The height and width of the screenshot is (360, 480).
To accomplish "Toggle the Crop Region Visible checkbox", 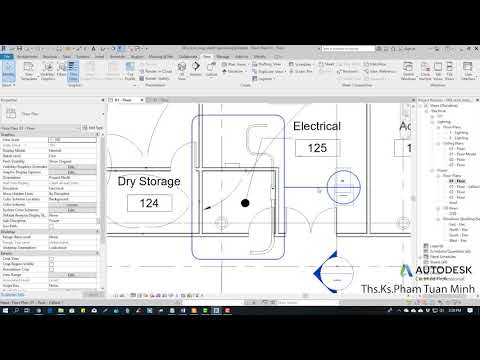I will 51,264.
